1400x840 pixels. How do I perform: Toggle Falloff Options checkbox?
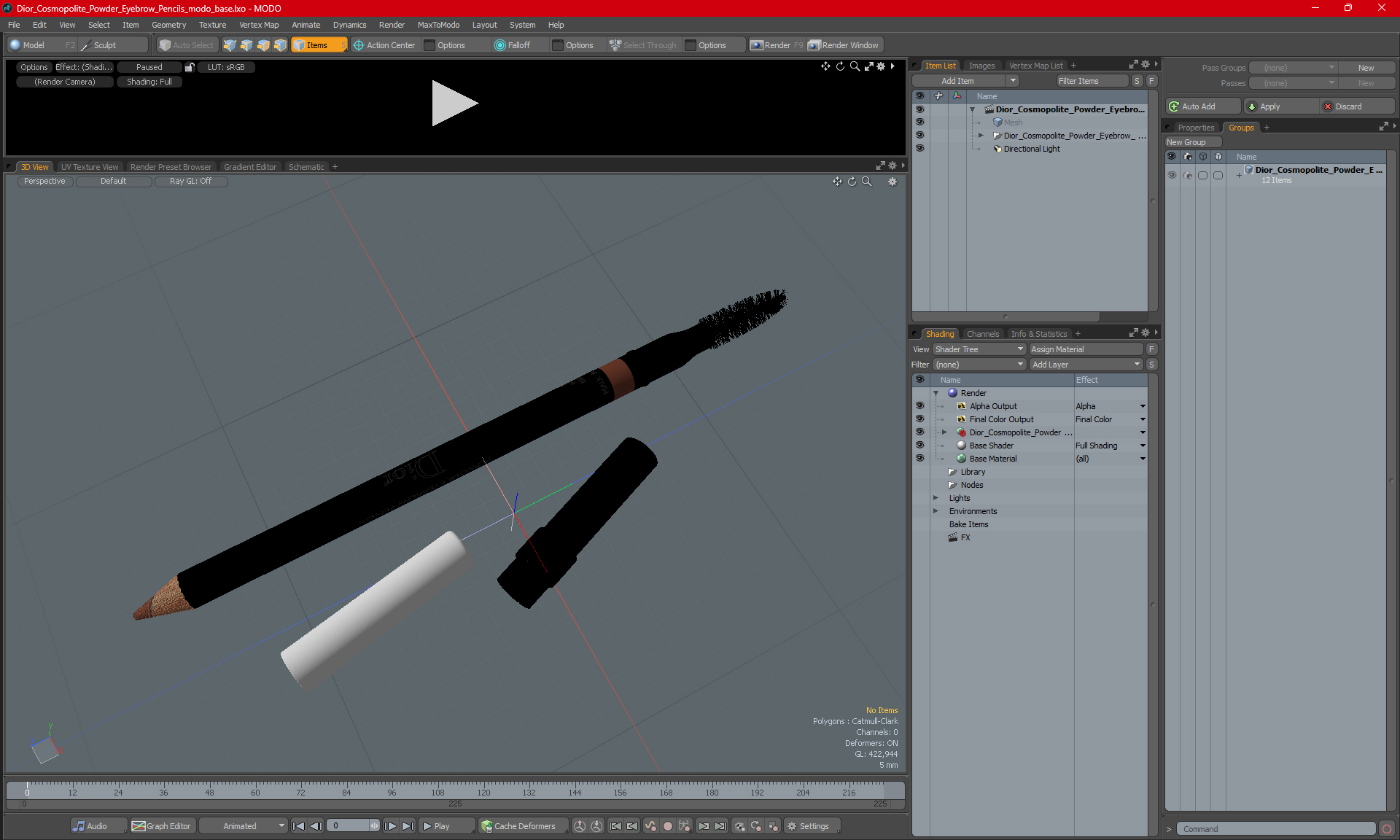558,45
